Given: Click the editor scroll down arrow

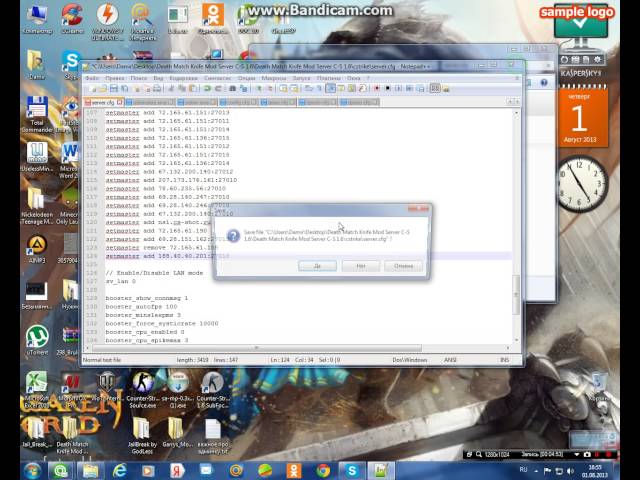Looking at the screenshot, I should tap(516, 340).
